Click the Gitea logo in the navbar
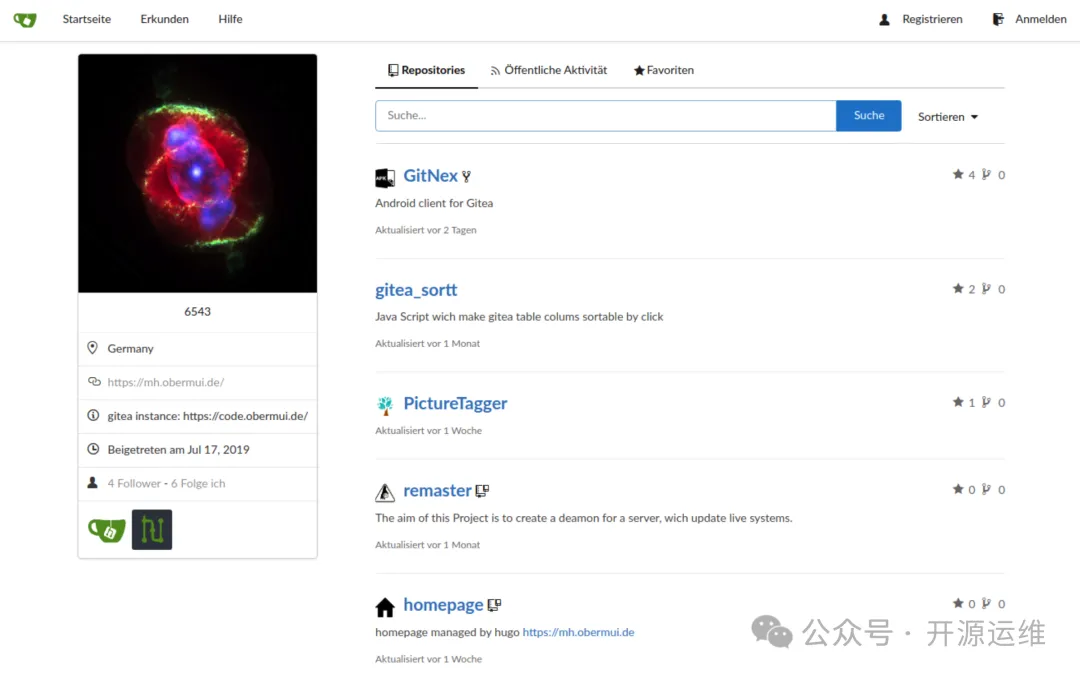The width and height of the screenshot is (1080, 676). (25, 19)
